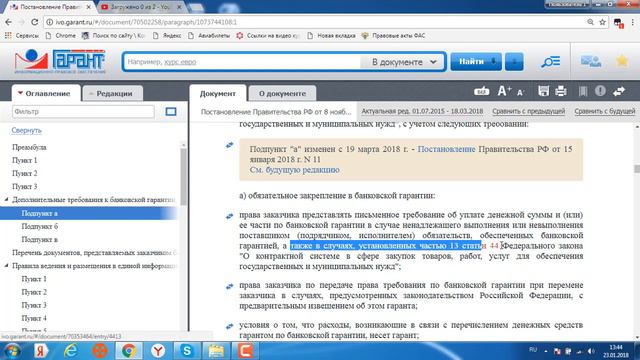Viewport: 640px width, 360px height.
Task: Click 'См. будущую редакцию' link
Action: [x=294, y=170]
